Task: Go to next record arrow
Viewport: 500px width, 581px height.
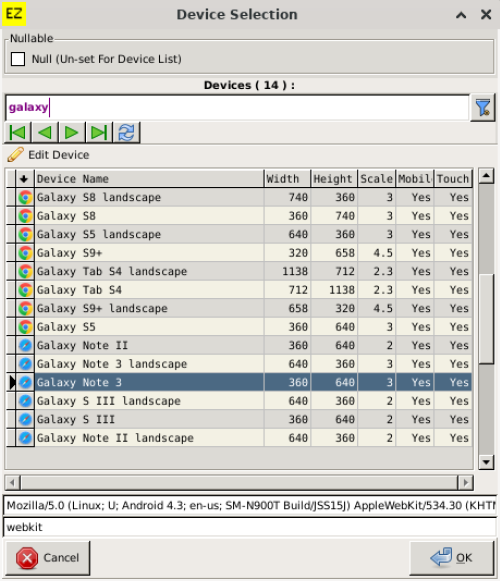Action: pos(72,132)
